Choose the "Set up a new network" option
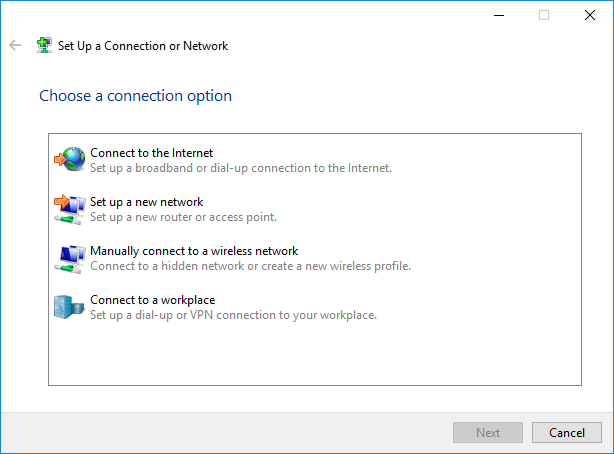This screenshot has height=454, width=614. pyautogui.click(x=146, y=202)
